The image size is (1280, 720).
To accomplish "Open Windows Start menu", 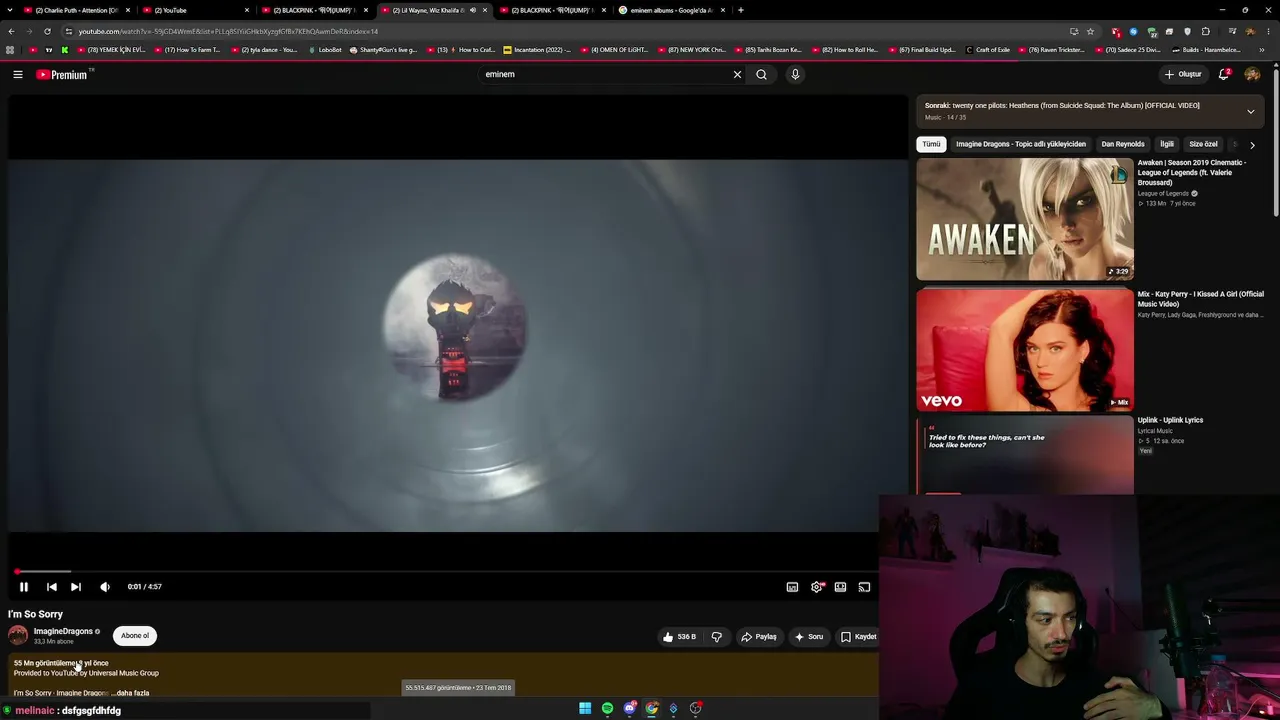I will point(585,708).
